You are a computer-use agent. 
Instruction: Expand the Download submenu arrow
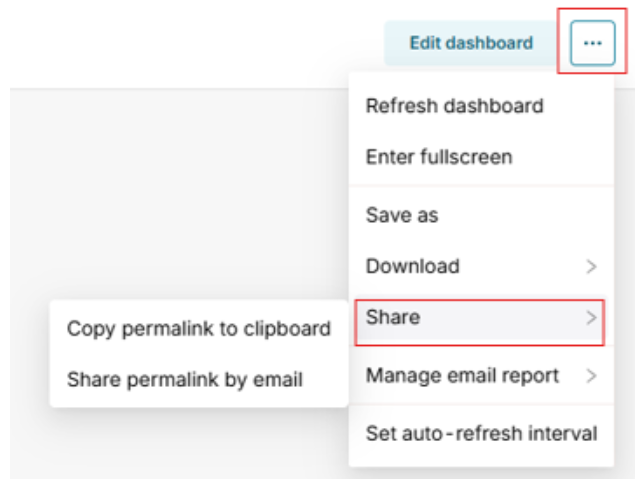(592, 267)
